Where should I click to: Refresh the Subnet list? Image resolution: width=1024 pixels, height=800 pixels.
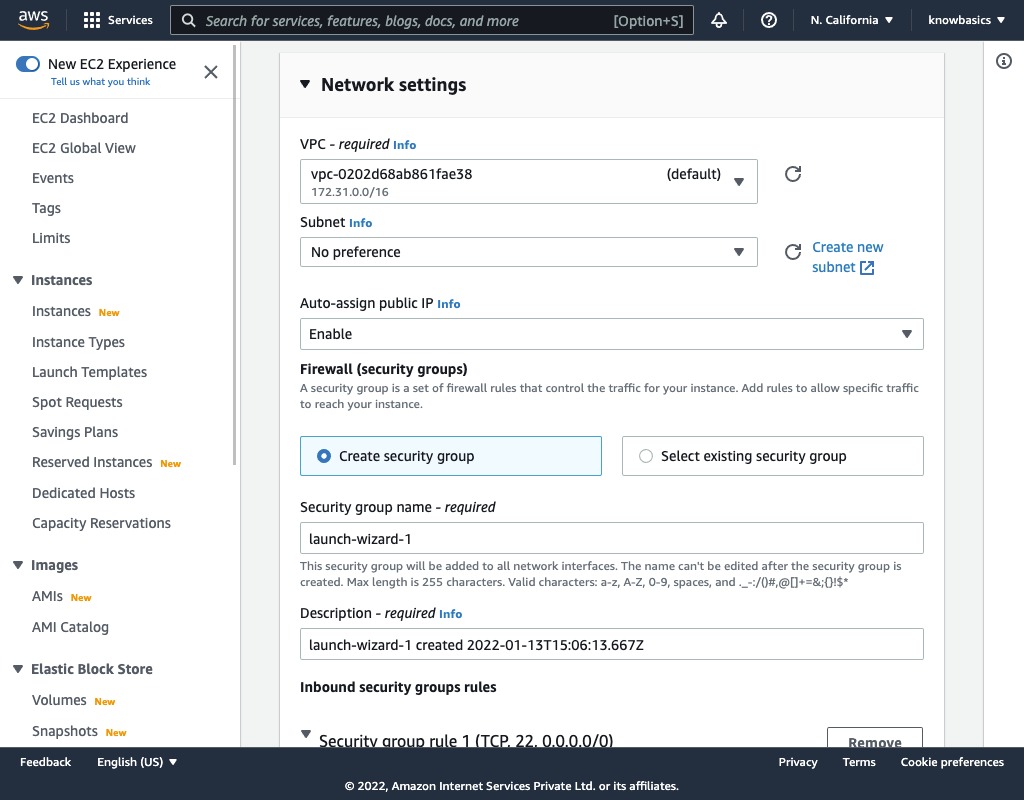tap(793, 252)
